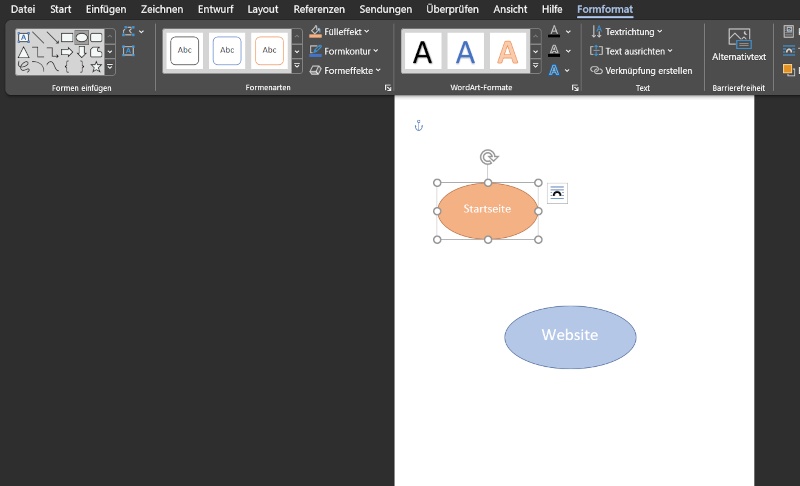The width and height of the screenshot is (800, 486).
Task: Expand the shapes gallery with More button
Action: 110,67
